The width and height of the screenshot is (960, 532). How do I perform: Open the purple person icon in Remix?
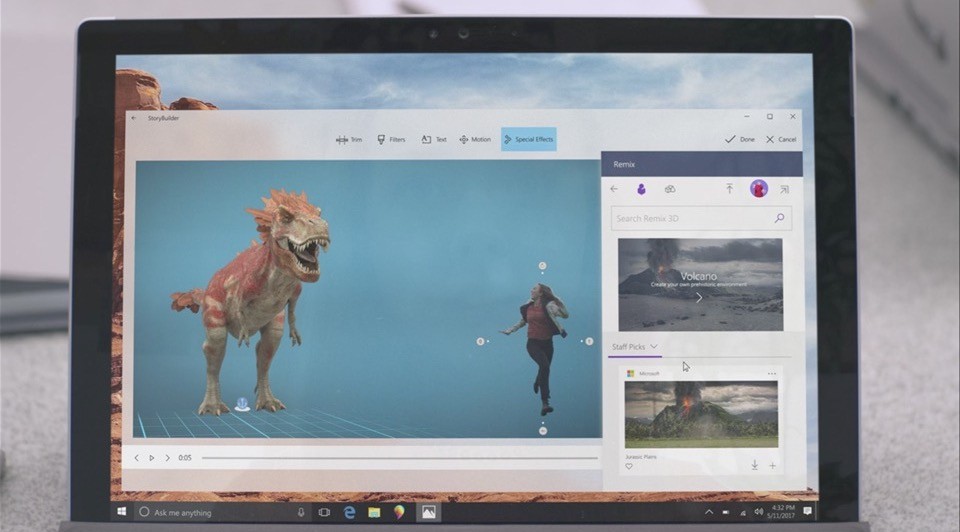(641, 189)
